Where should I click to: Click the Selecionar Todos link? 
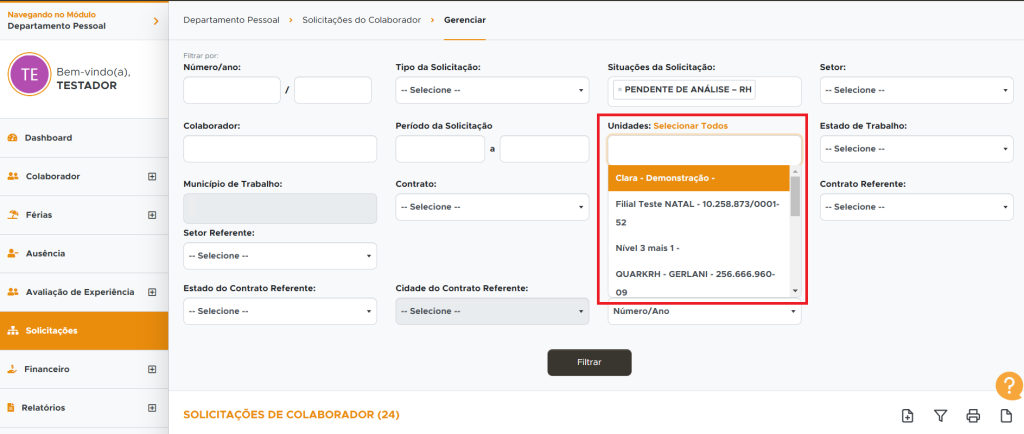pyautogui.click(x=690, y=126)
